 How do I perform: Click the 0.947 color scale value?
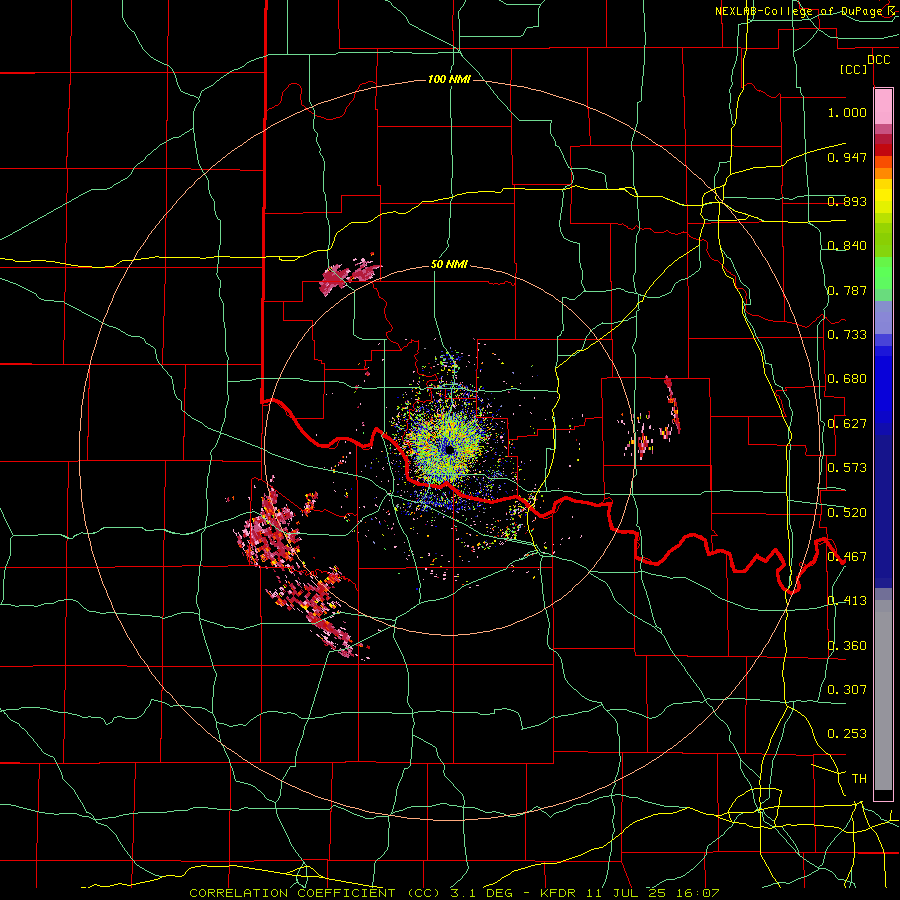pos(847,157)
